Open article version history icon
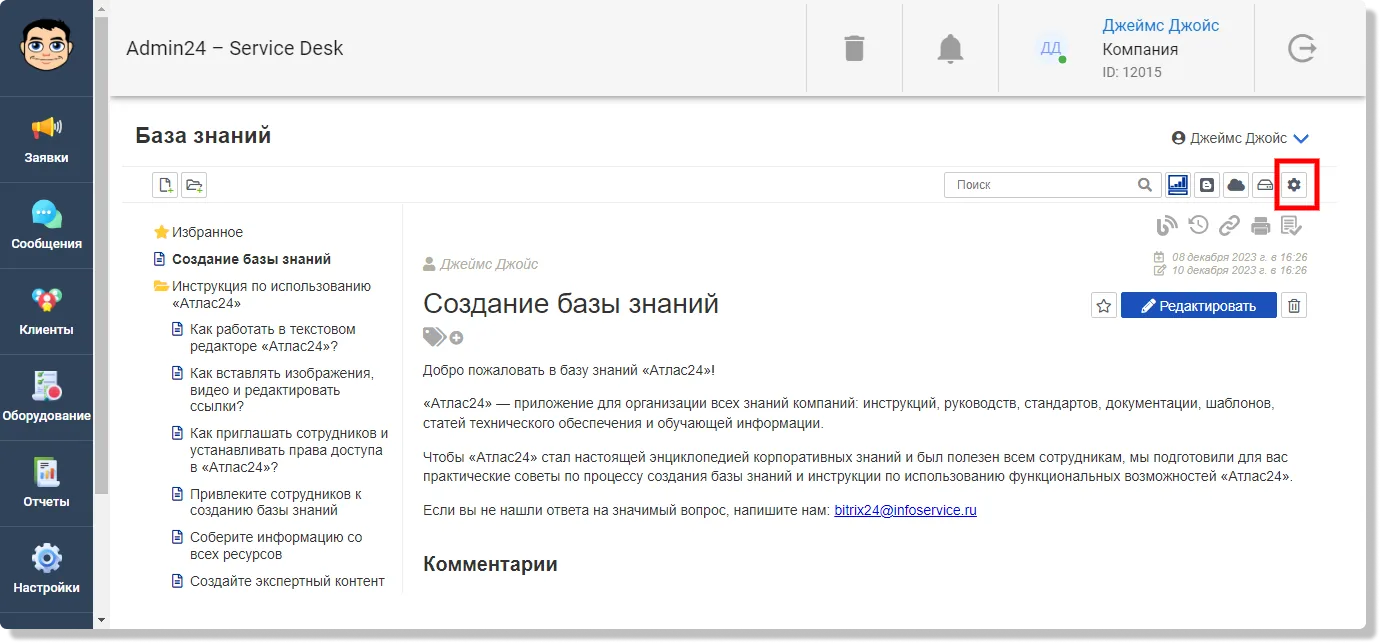The image size is (1380, 643). pos(1198,225)
